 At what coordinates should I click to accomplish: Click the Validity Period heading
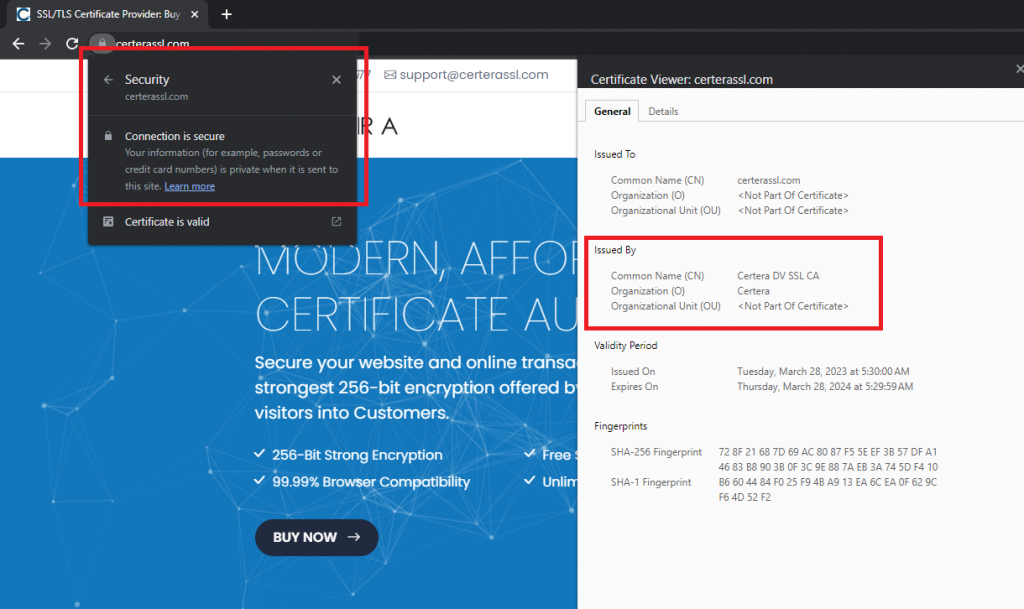coord(626,345)
